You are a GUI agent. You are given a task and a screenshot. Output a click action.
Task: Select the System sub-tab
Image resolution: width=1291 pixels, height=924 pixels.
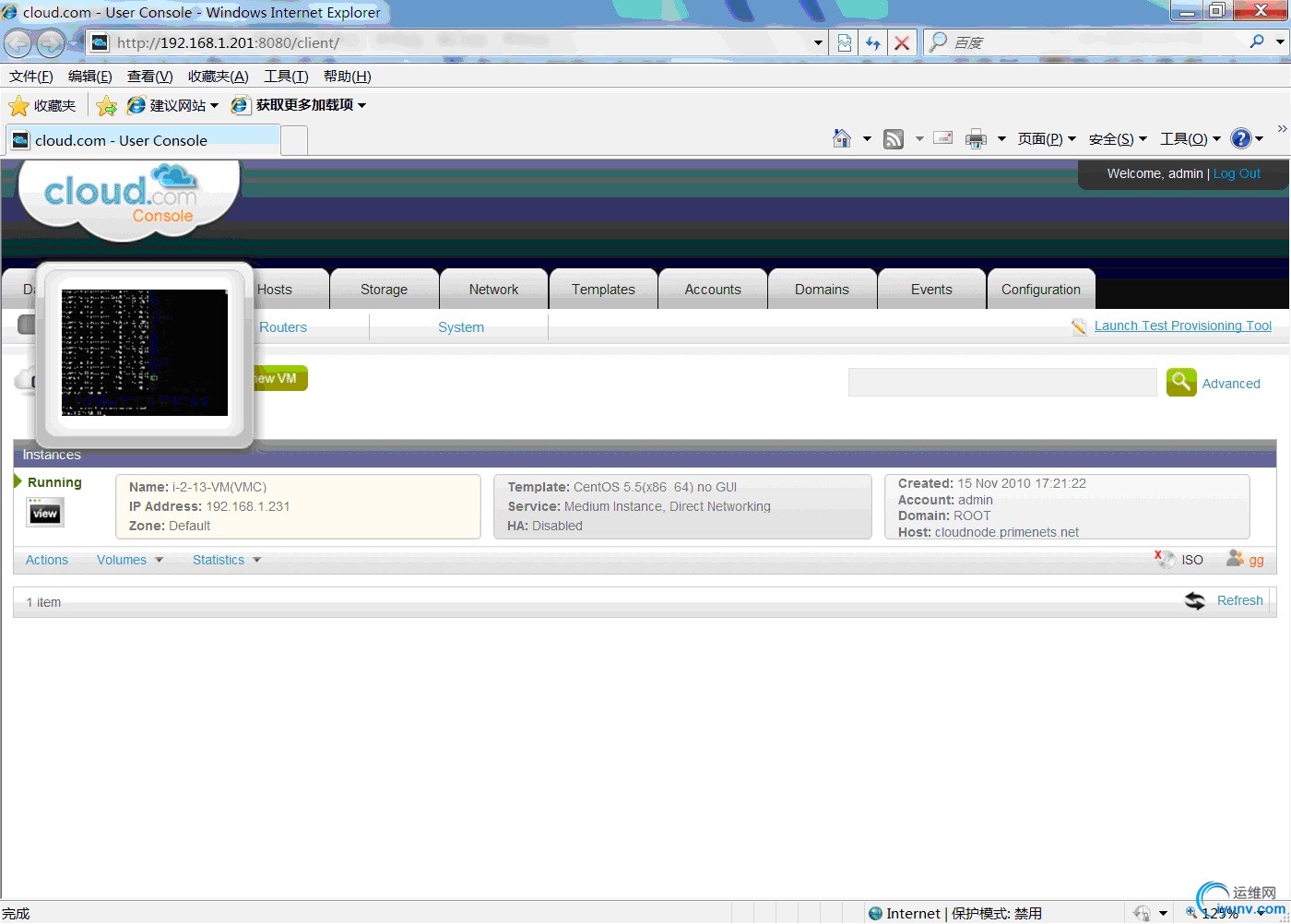click(461, 327)
